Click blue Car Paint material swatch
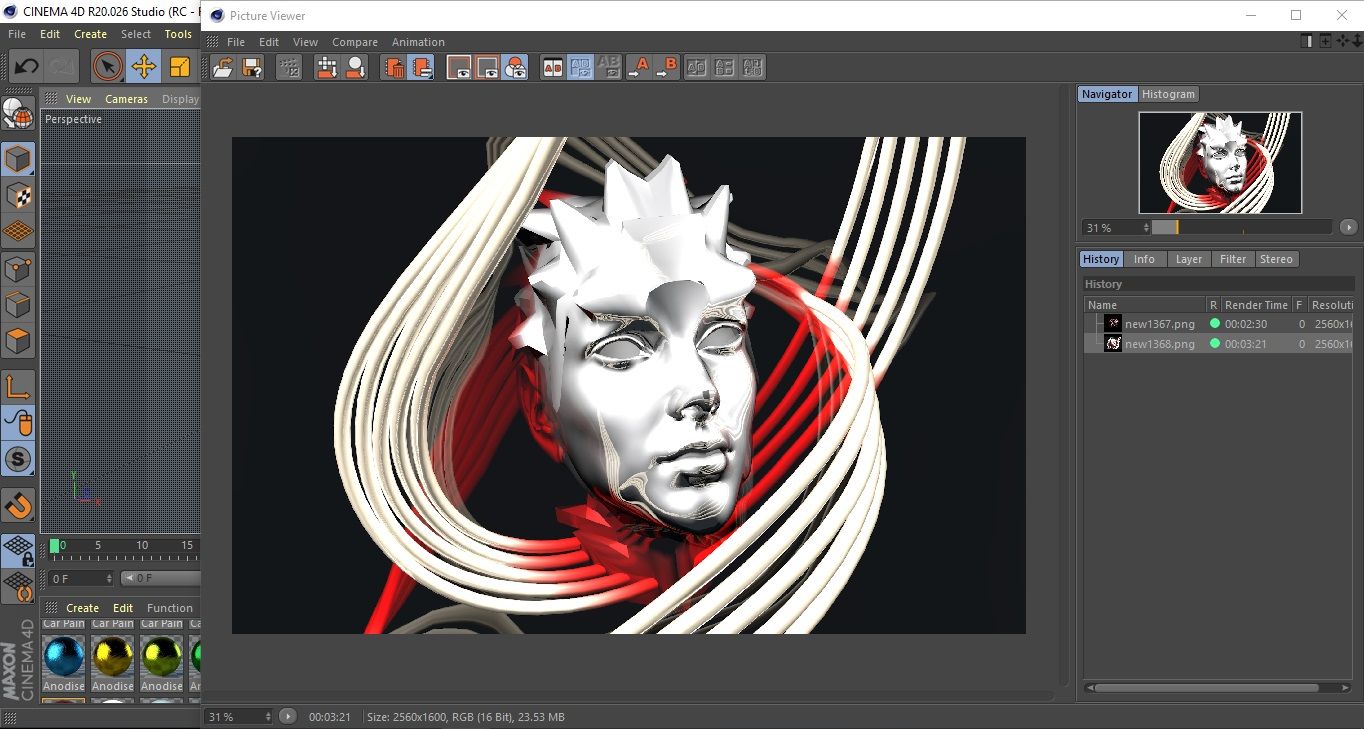 pos(64,656)
